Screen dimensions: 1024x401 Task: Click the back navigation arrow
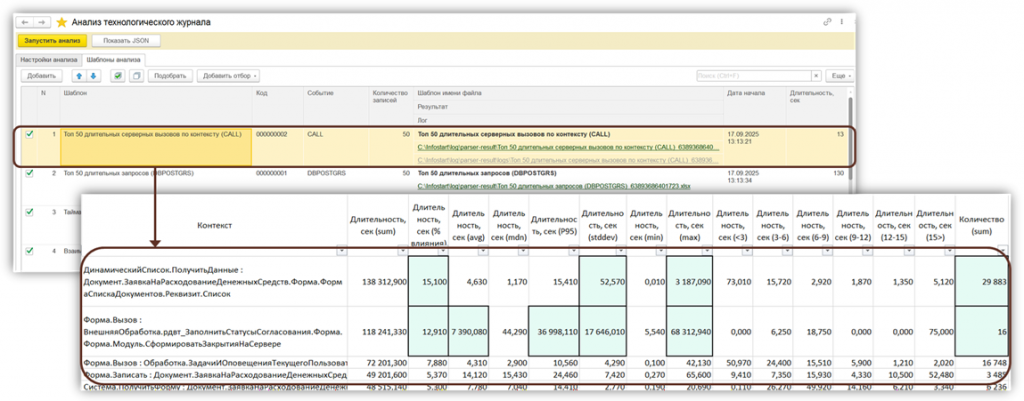point(25,21)
